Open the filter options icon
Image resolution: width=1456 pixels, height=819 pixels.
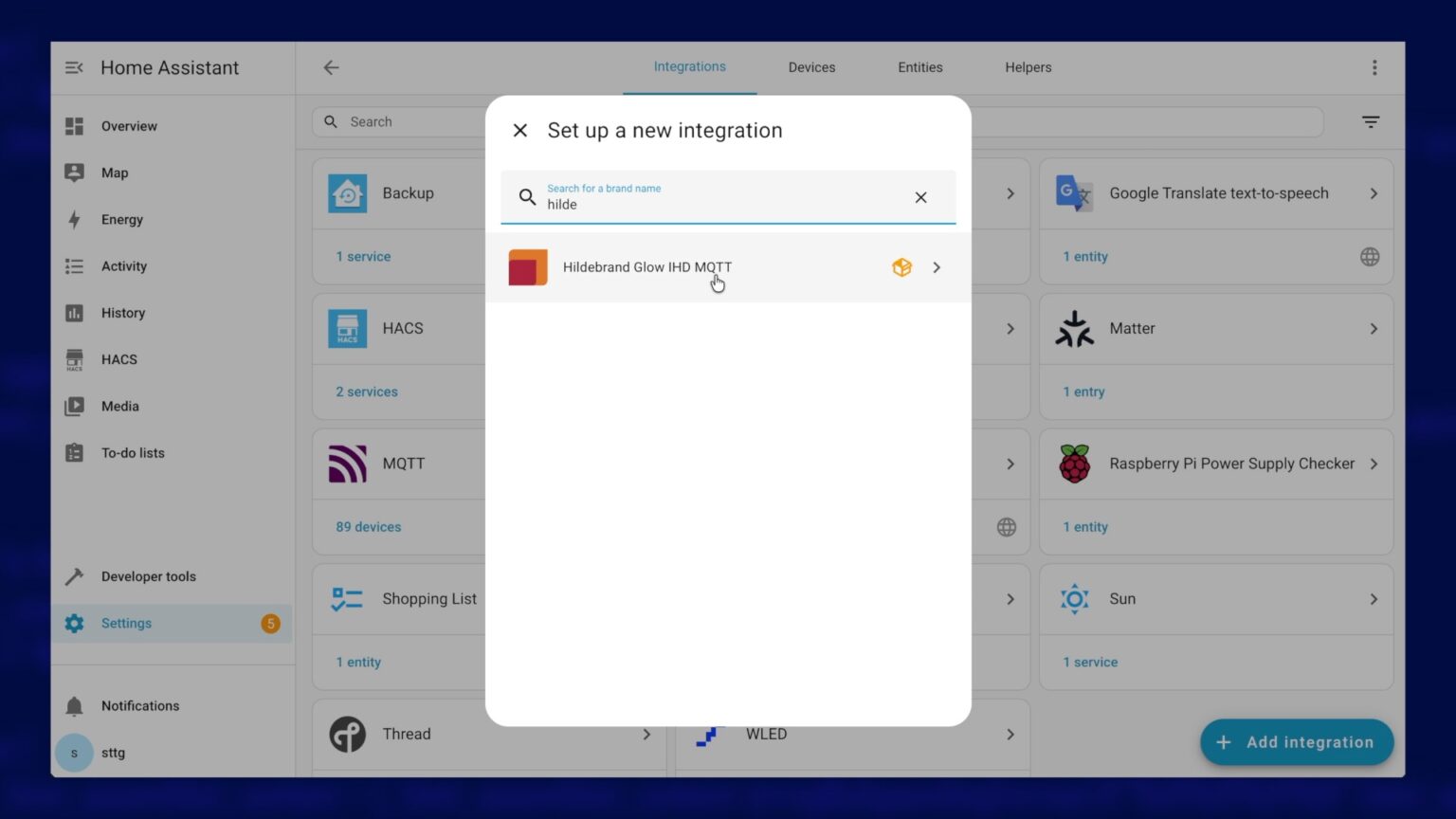[x=1371, y=122]
